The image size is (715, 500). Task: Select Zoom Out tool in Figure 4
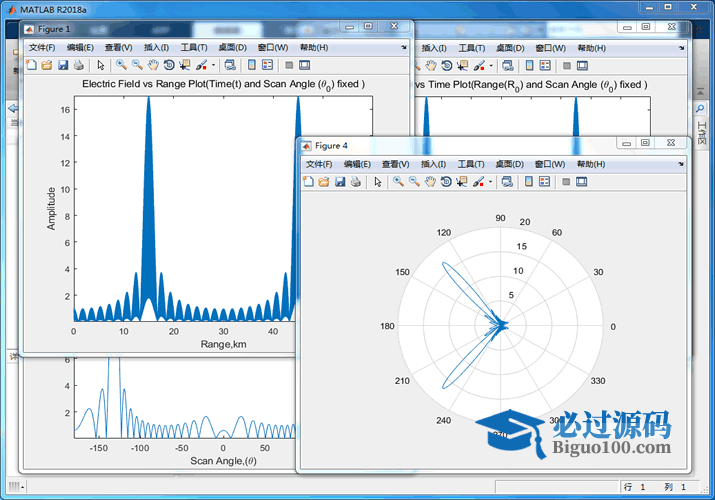(x=413, y=182)
